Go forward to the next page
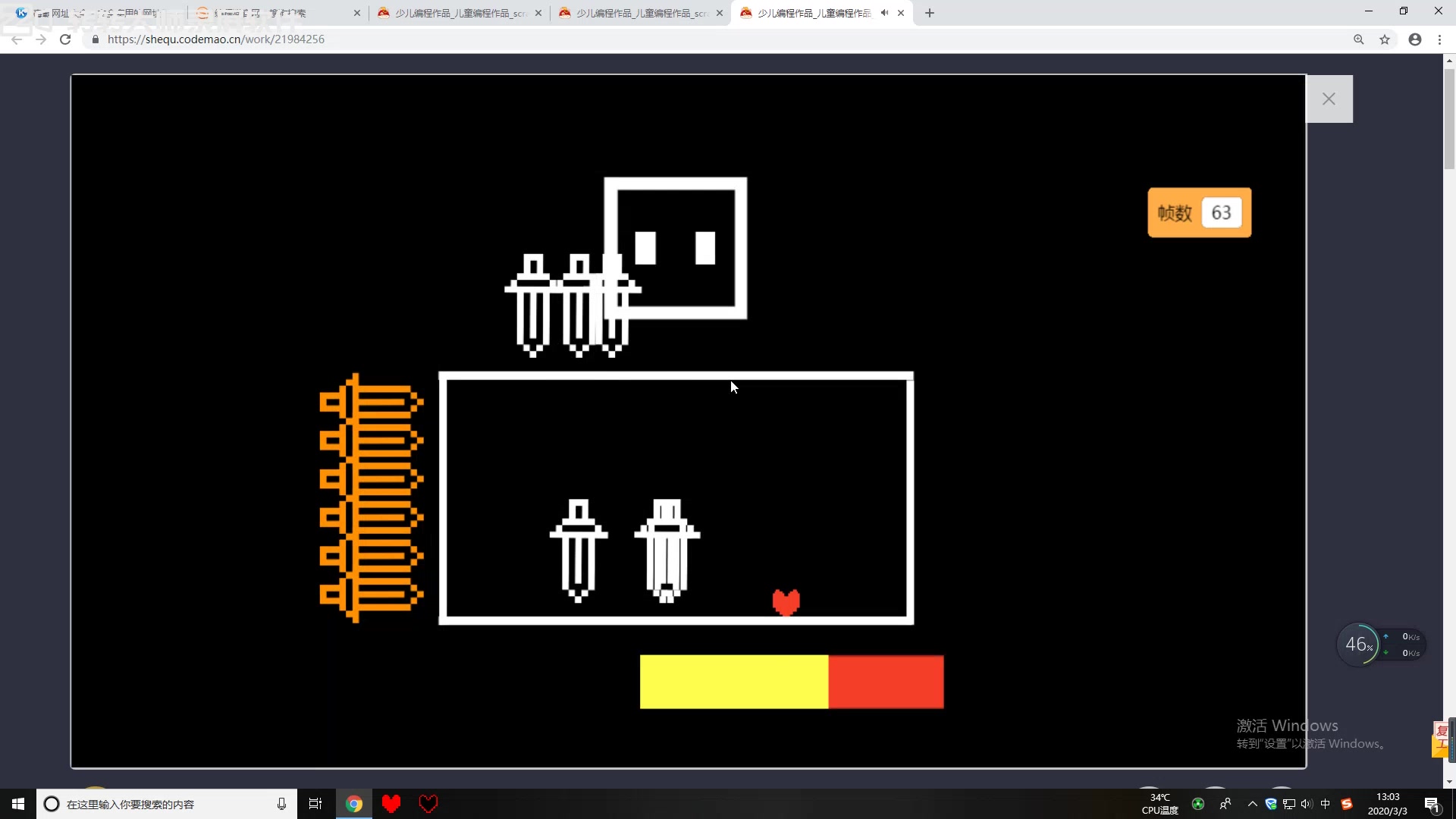Screen dimensions: 1456x819 pyautogui.click(x=41, y=39)
